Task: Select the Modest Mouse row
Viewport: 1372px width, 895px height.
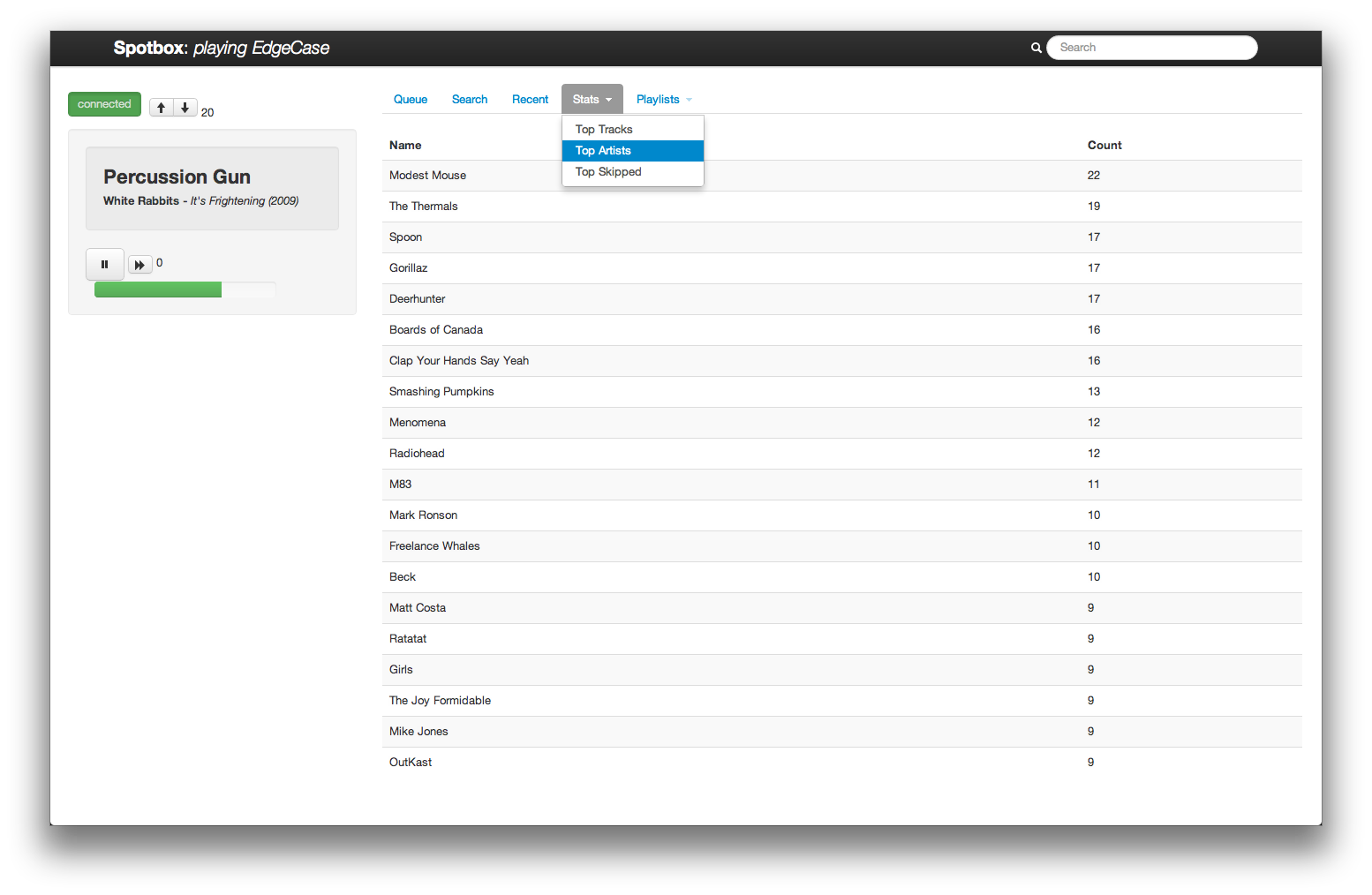Action: 841,176
